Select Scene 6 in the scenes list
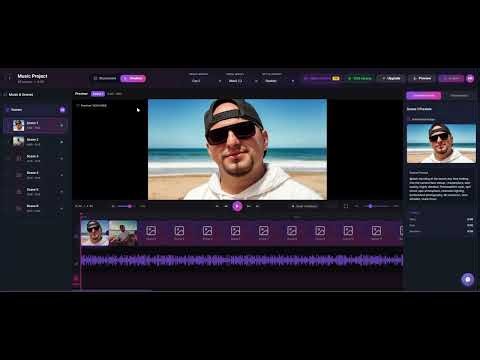Image resolution: width=480 pixels, height=360 pixels. click(x=36, y=208)
